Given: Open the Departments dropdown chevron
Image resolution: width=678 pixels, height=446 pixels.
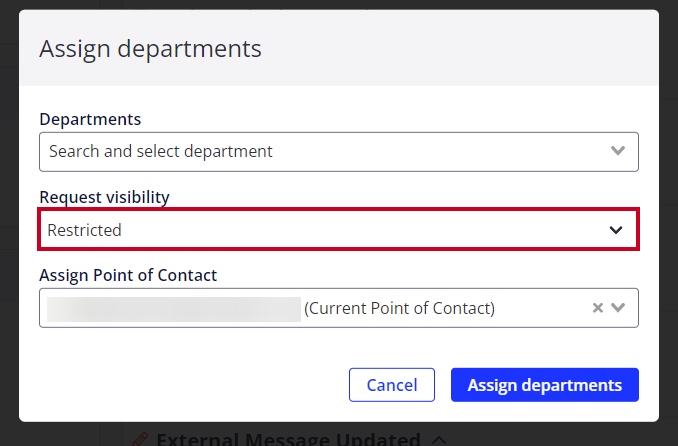Looking at the screenshot, I should [618, 151].
